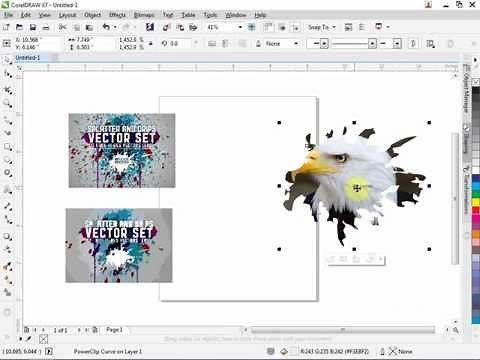
Task: Open the outline width dropdown showing None
Action: [296, 44]
